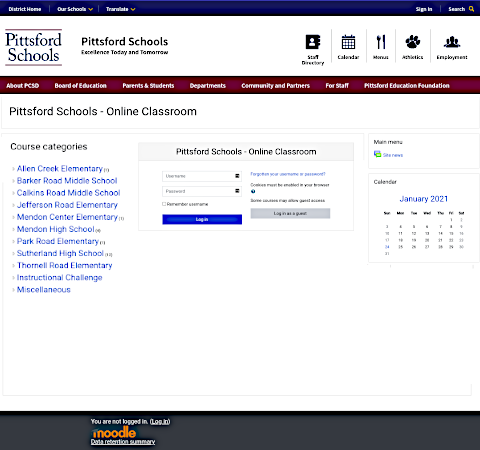Expand Jefferson Road Elementary arrow
This screenshot has height=450, width=480.
coord(13,205)
